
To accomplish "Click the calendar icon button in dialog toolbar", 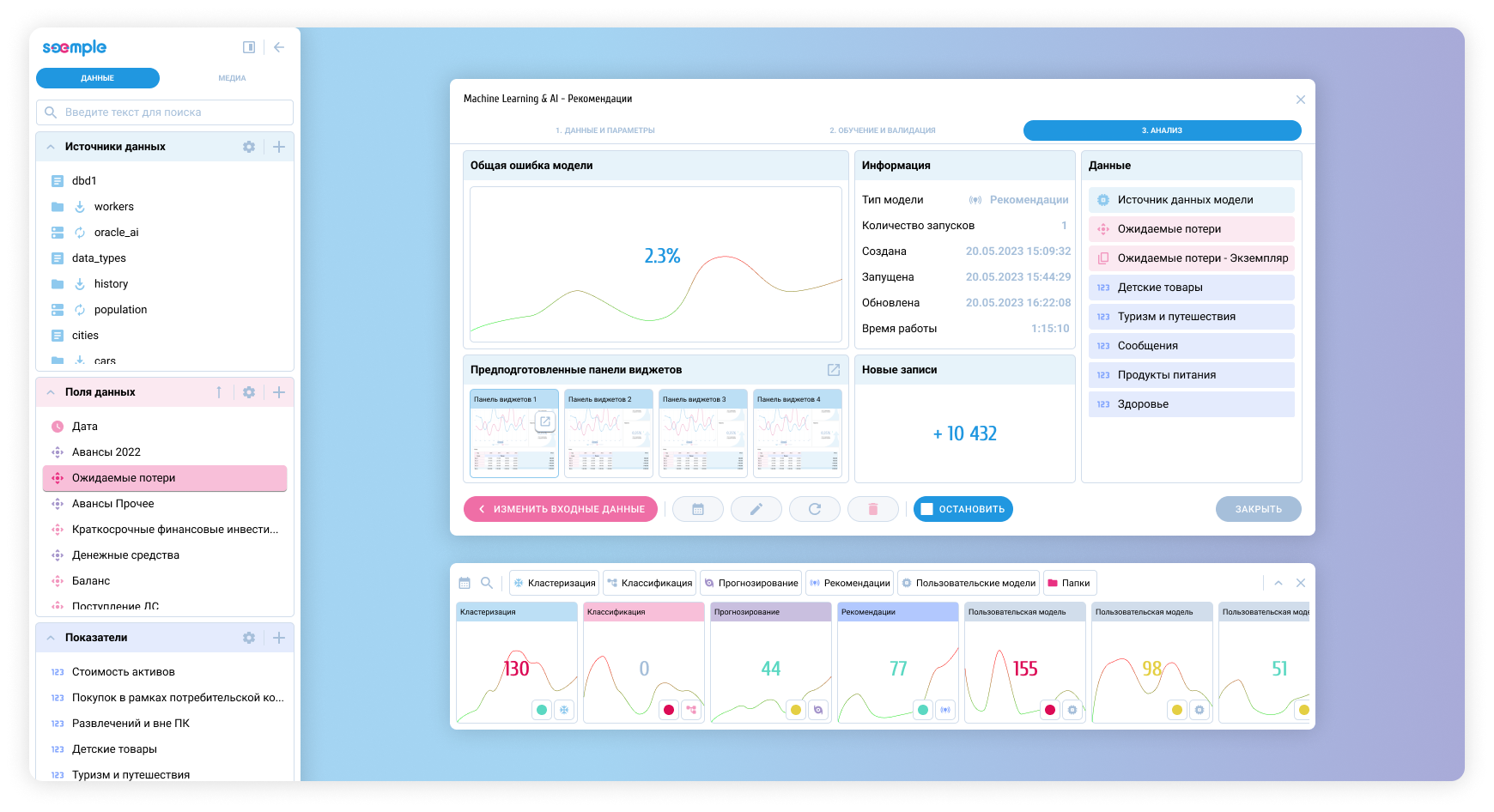I will coord(698,509).
